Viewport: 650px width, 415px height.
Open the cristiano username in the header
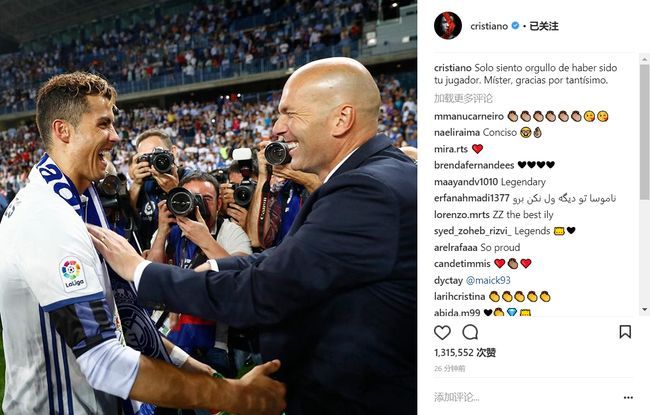pos(489,26)
